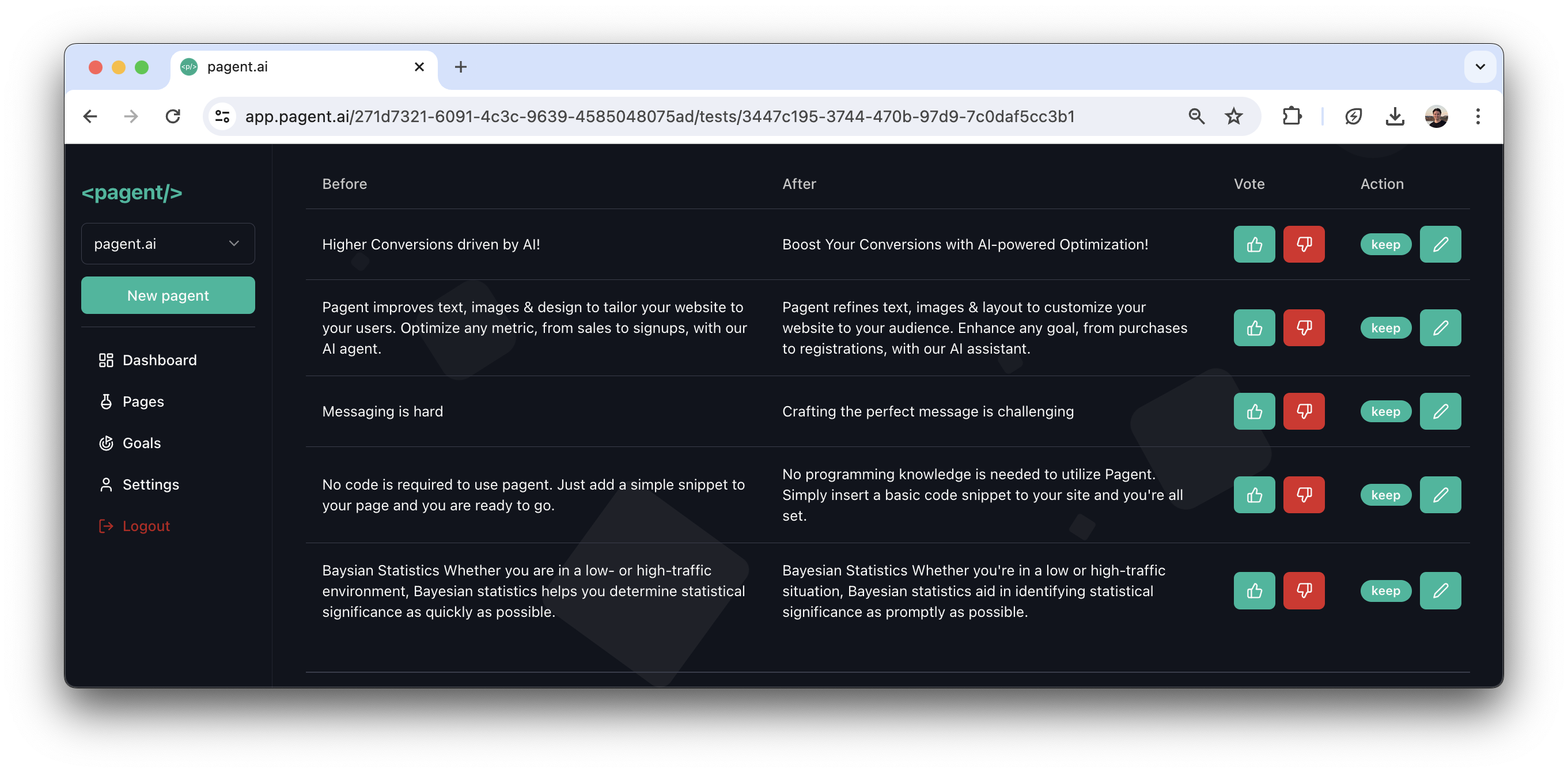Toggle keep for 'Messaging is hard' row
This screenshot has height=773, width=1568.
tap(1385, 411)
